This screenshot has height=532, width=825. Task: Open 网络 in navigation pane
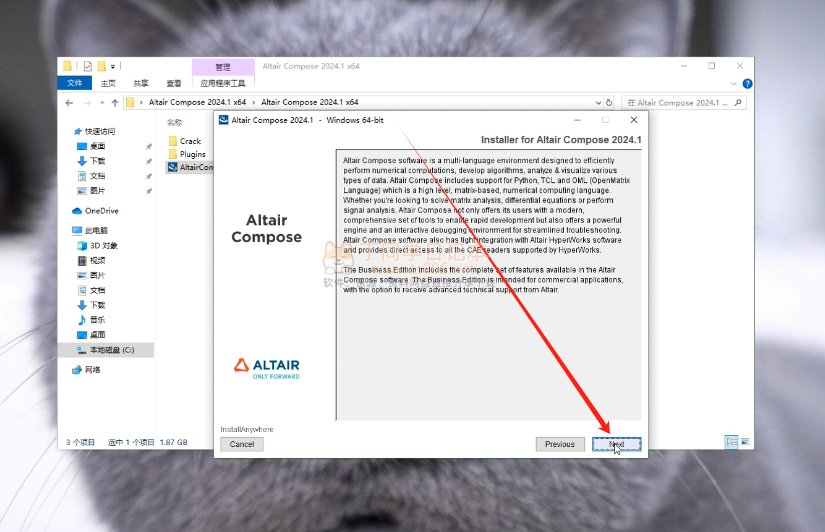(86, 370)
